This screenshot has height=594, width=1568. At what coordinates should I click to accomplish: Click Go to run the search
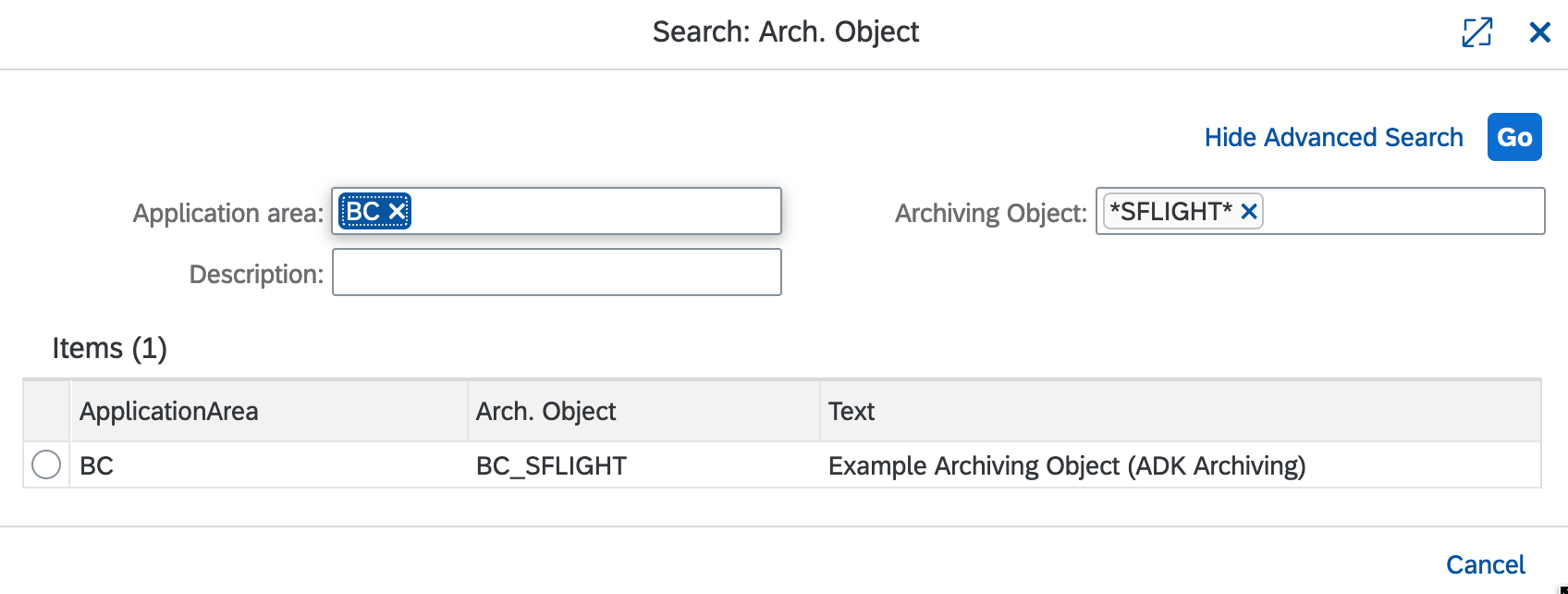1514,137
